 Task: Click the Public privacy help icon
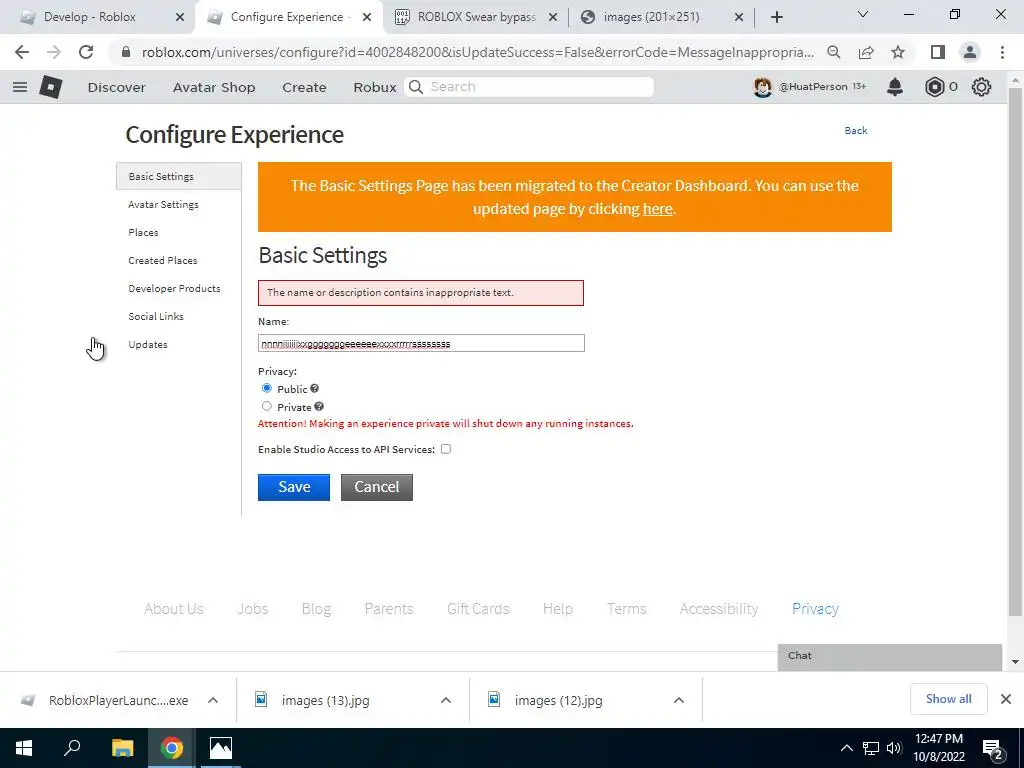(x=314, y=389)
